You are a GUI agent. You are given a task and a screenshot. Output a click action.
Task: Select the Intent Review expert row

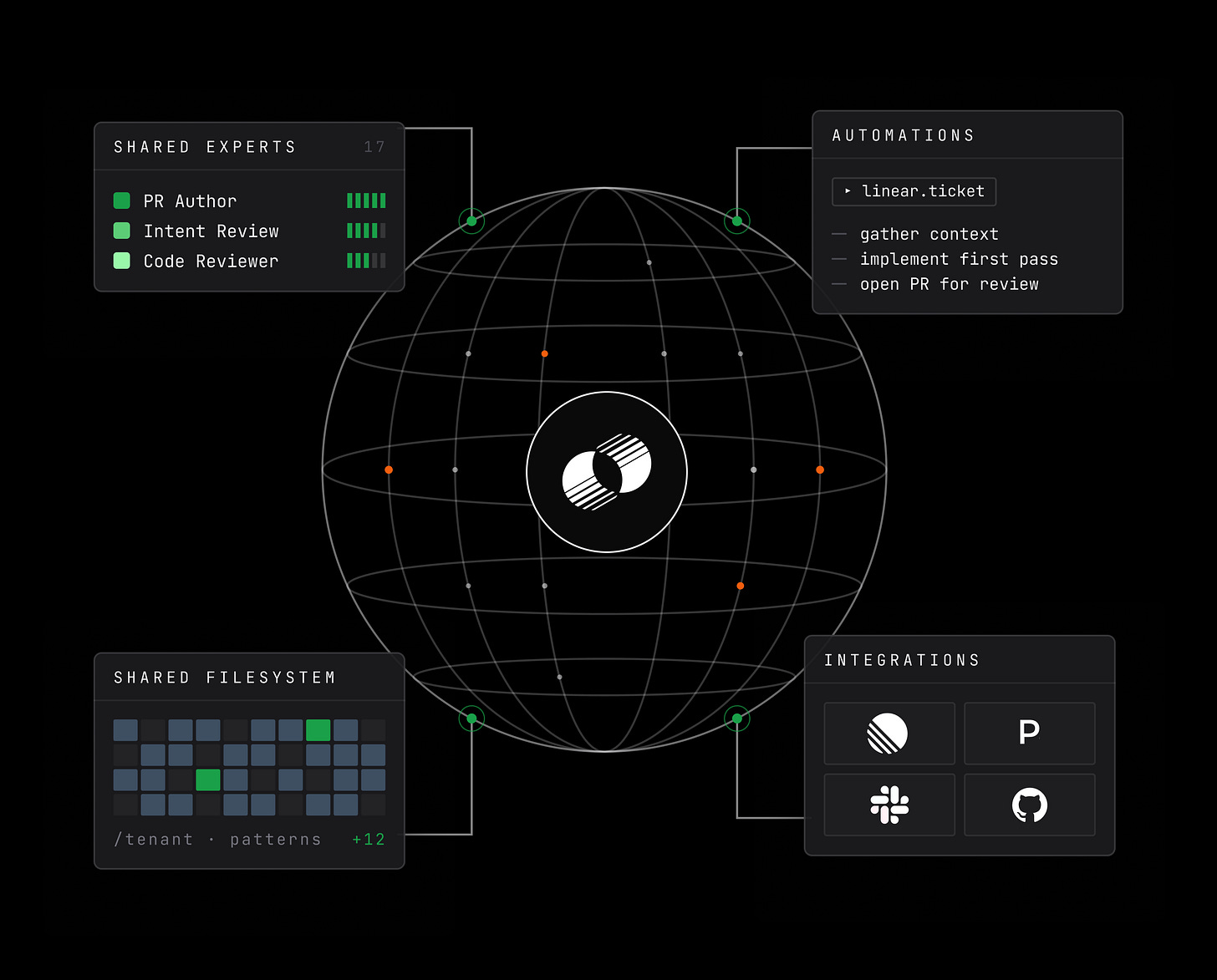250,231
